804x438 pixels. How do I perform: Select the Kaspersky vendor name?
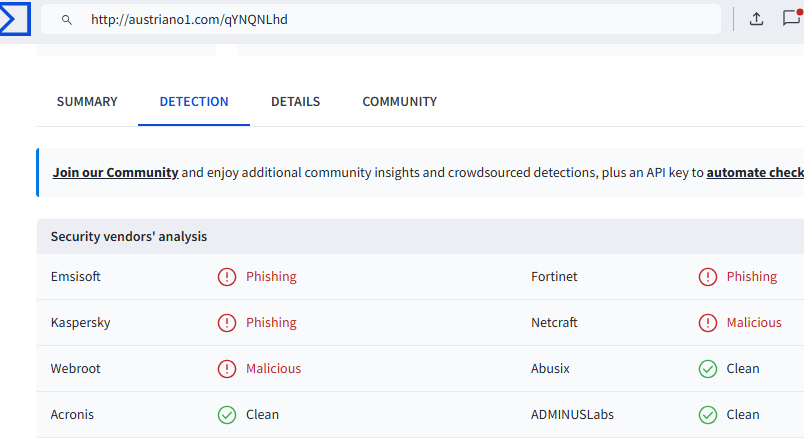81,323
